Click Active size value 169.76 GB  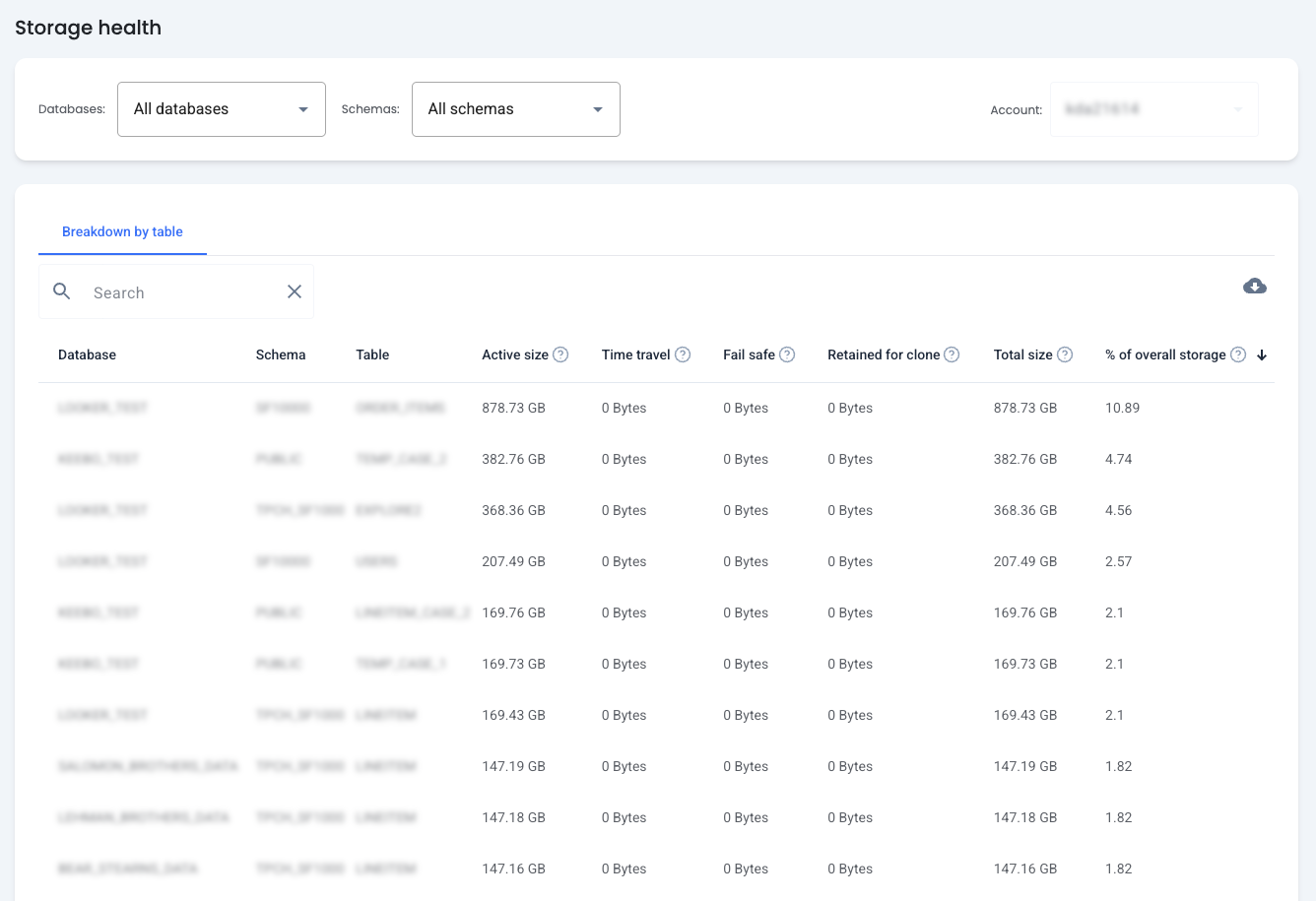[x=513, y=612]
